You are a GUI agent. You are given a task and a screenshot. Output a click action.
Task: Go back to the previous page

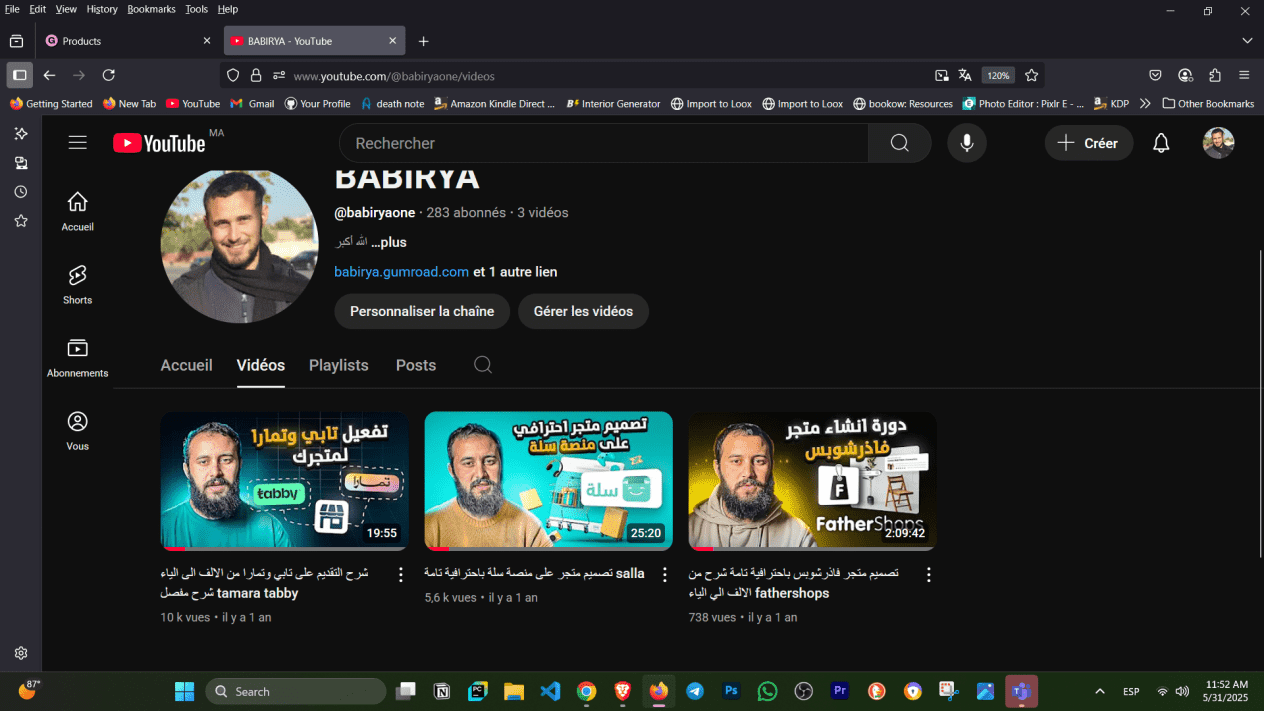point(49,75)
